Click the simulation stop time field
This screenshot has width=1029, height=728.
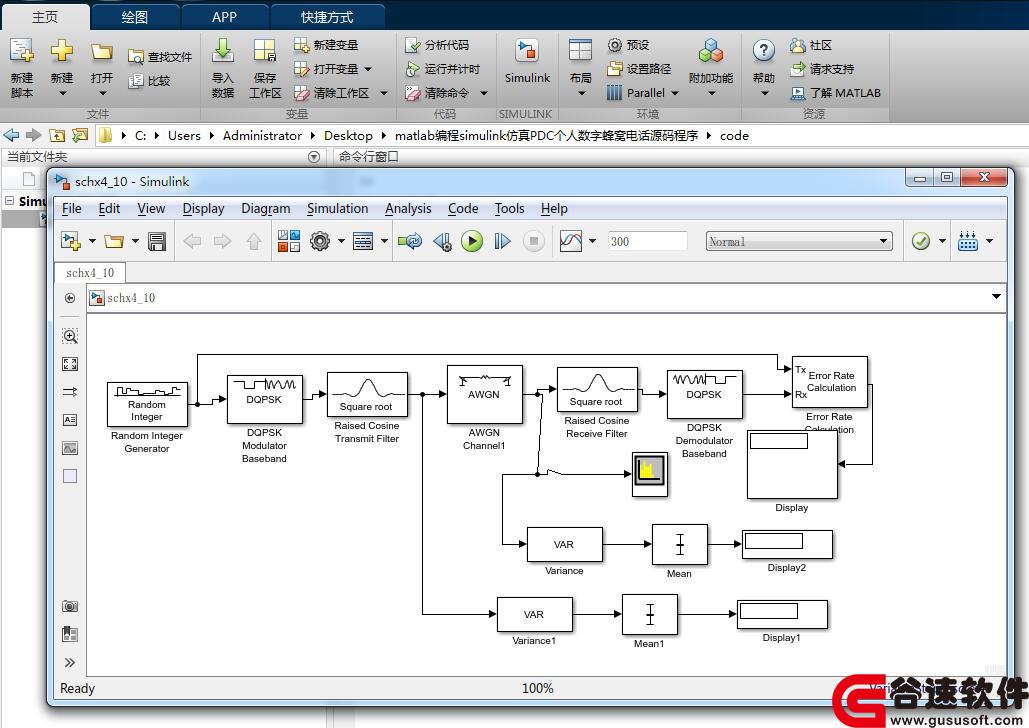coord(647,242)
